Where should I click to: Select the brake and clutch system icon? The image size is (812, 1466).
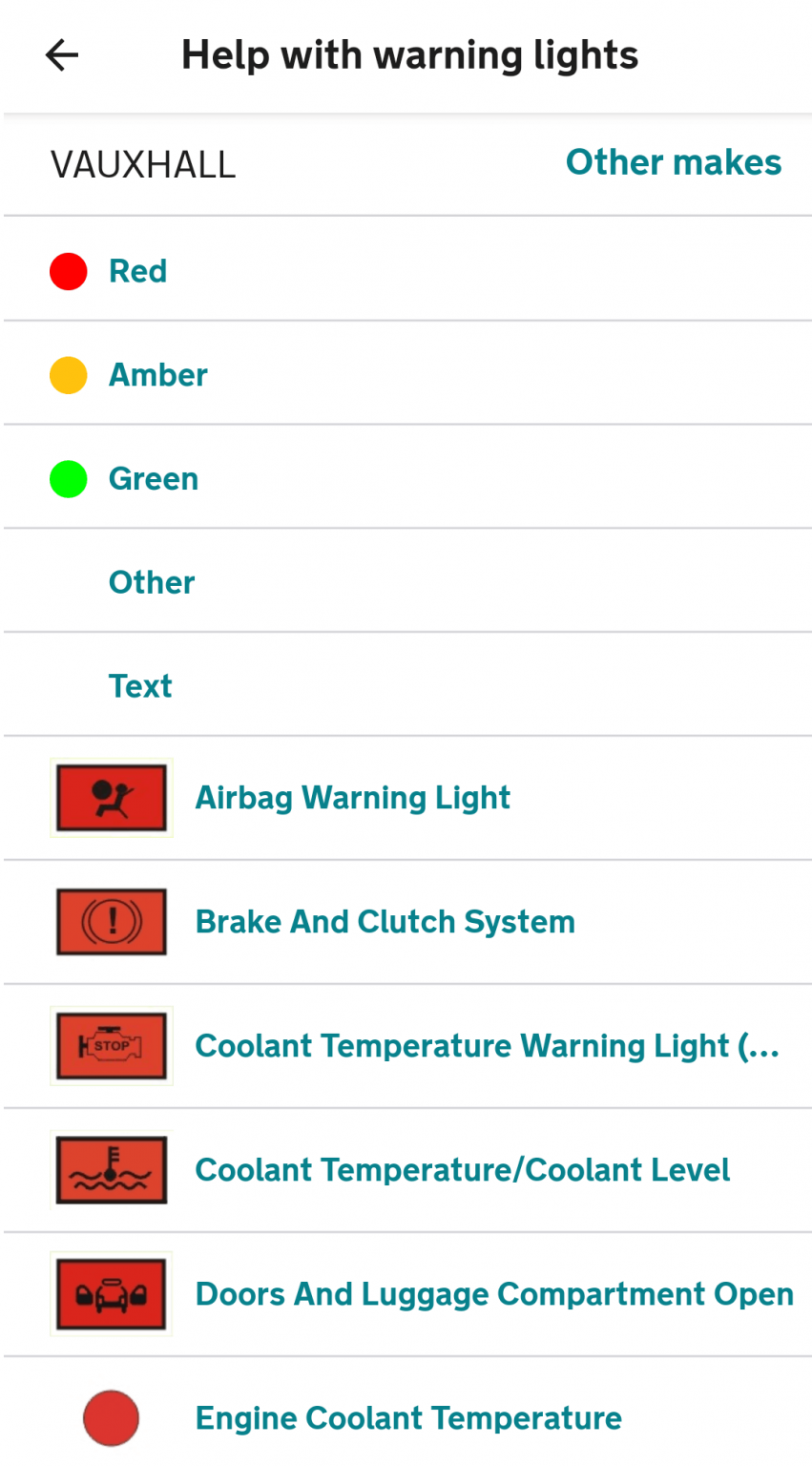click(x=112, y=922)
